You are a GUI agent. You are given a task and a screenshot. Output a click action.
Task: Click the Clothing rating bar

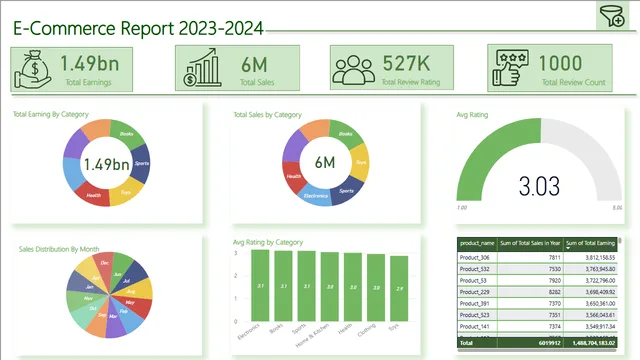pos(376,287)
